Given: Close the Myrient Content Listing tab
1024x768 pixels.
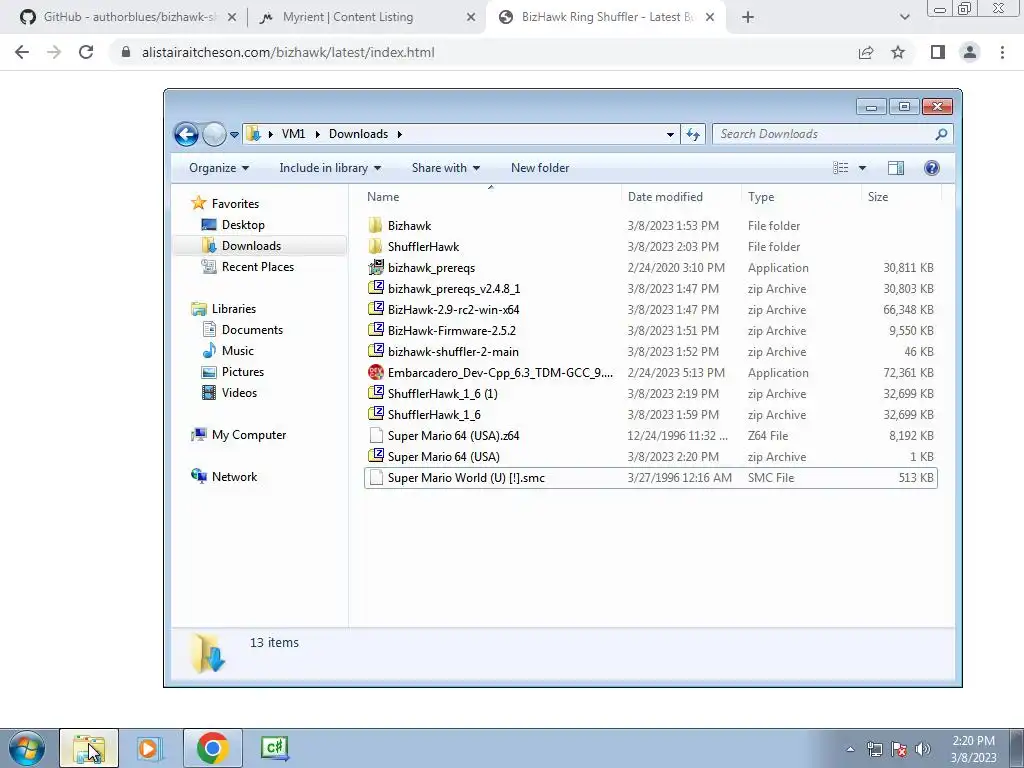Looking at the screenshot, I should [471, 17].
